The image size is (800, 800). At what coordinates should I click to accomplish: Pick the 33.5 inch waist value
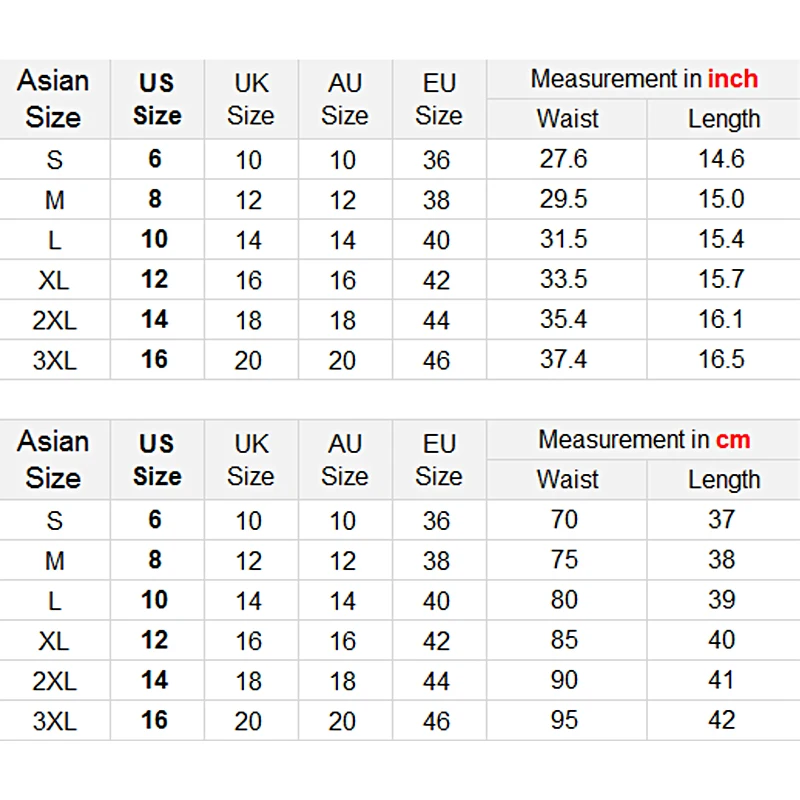pyautogui.click(x=564, y=279)
